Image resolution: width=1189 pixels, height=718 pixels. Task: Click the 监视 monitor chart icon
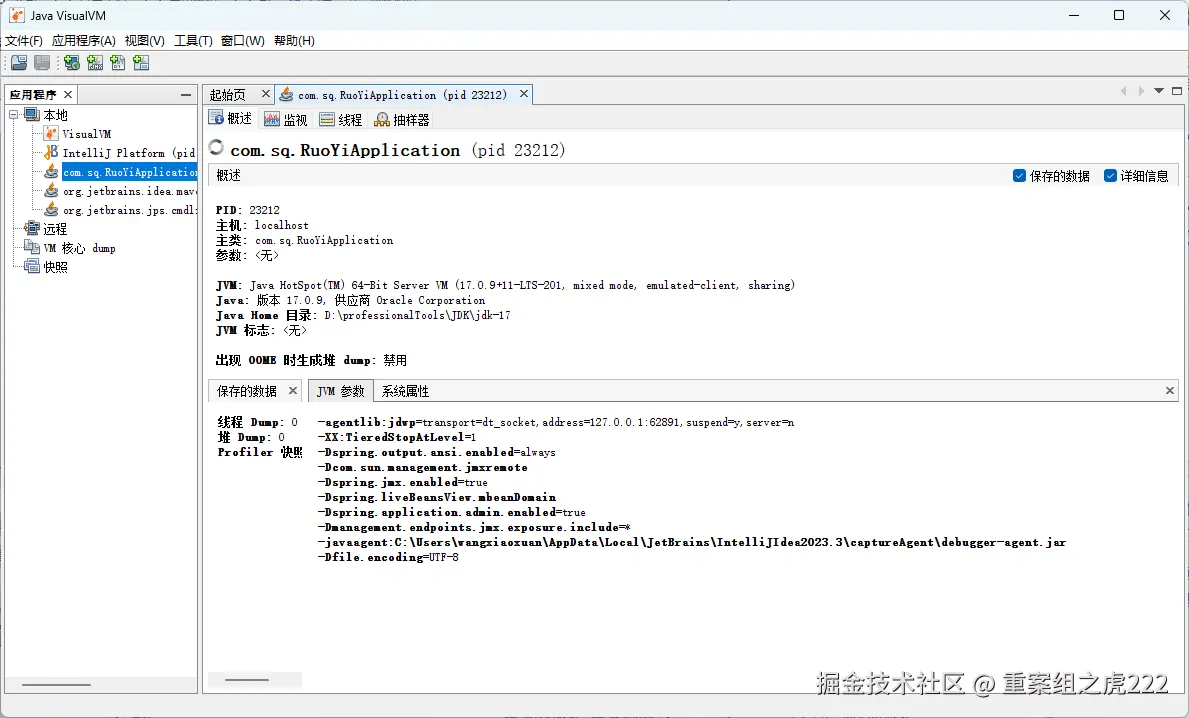pyautogui.click(x=271, y=119)
